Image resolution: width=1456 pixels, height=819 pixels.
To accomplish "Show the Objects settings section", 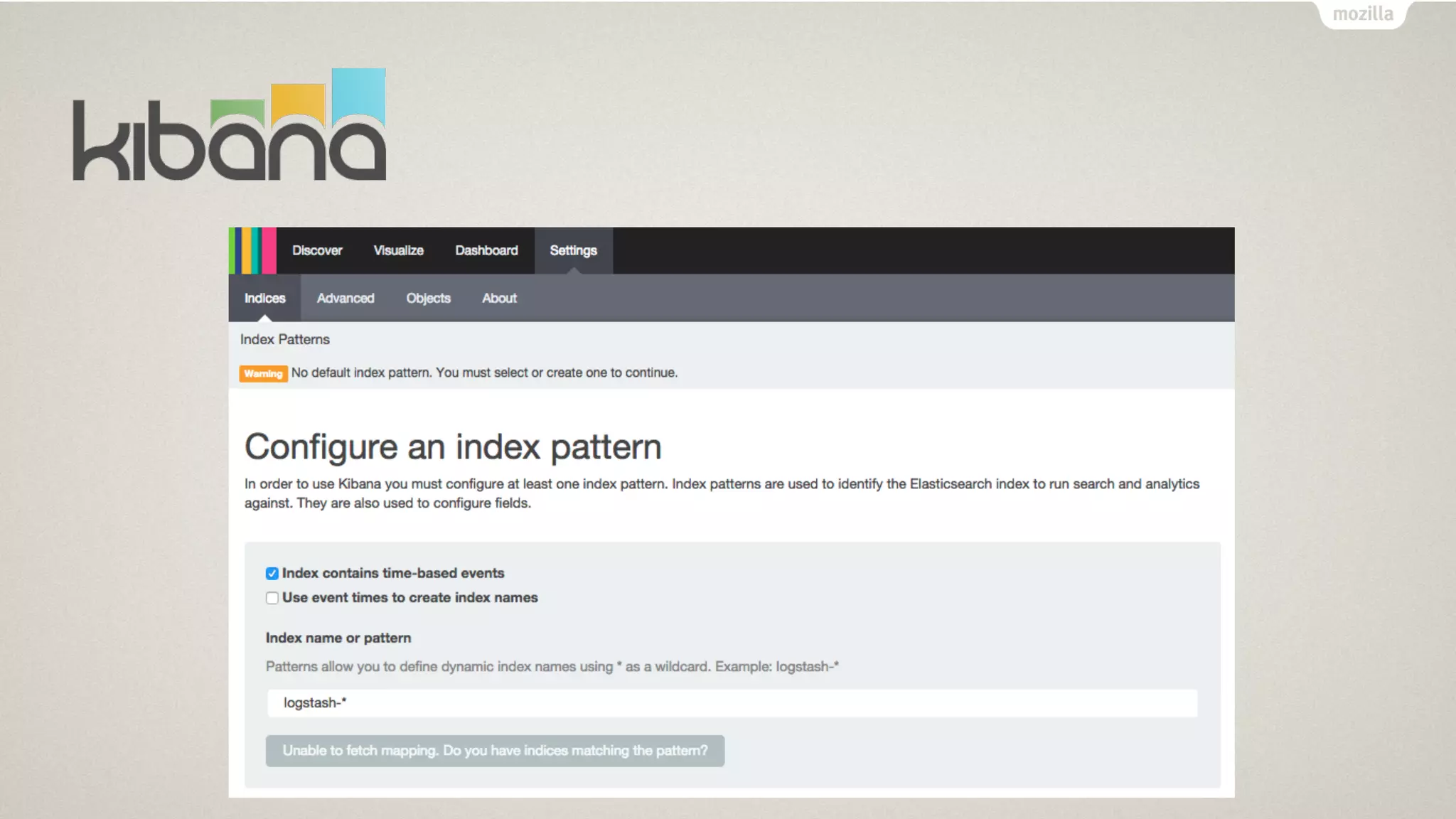I will coord(428,298).
